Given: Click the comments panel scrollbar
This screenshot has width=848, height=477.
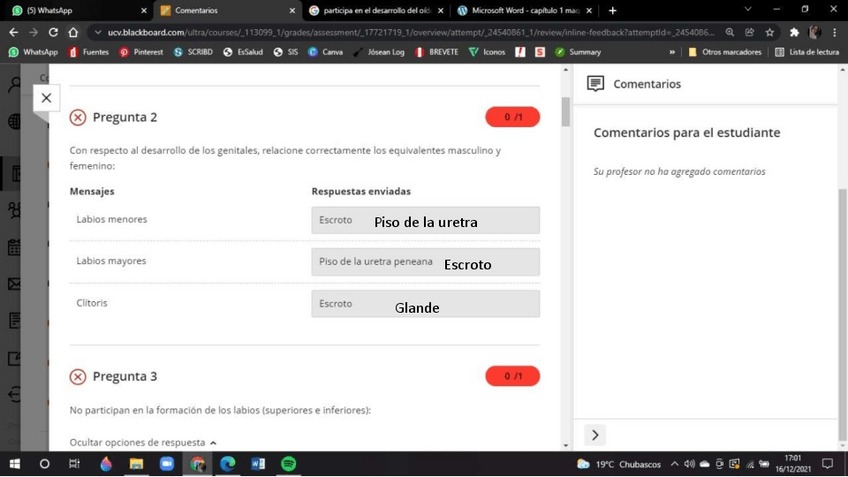Looking at the screenshot, I should pyautogui.click(x=842, y=314).
